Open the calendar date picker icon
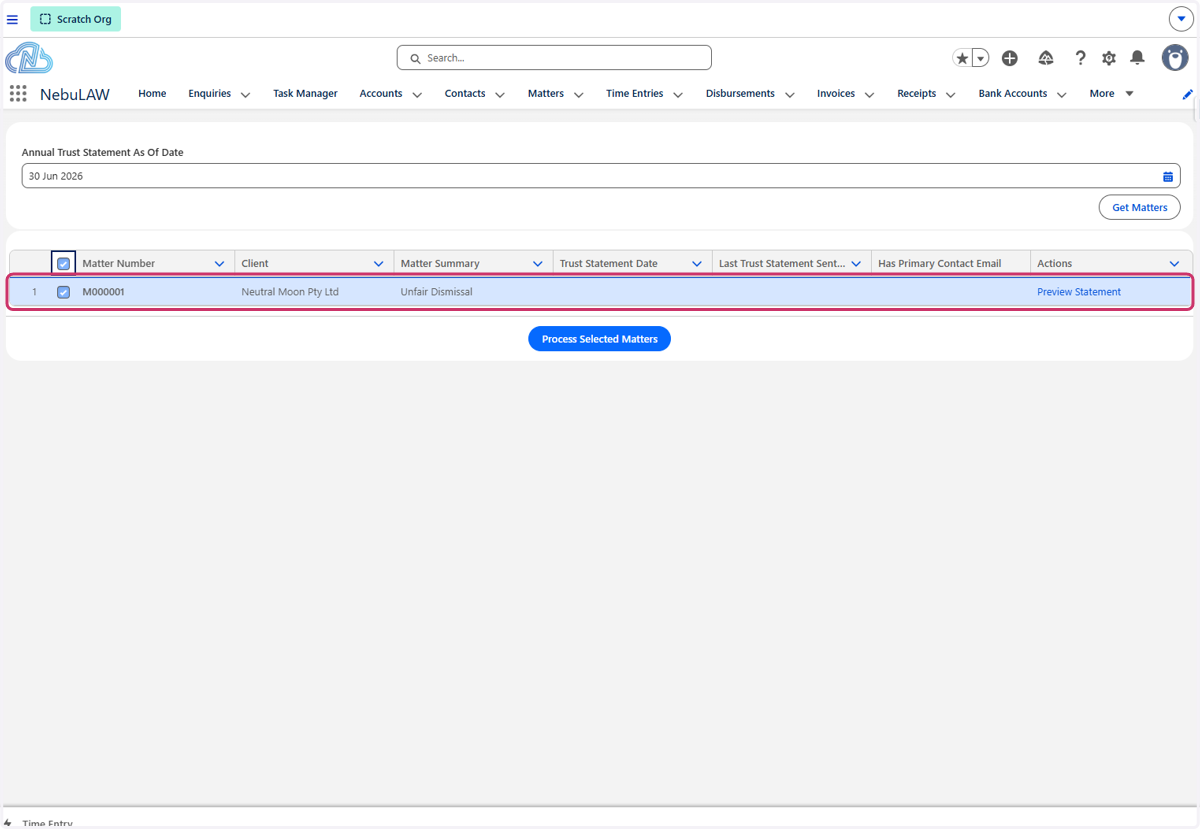This screenshot has width=1200, height=829. [x=1168, y=176]
